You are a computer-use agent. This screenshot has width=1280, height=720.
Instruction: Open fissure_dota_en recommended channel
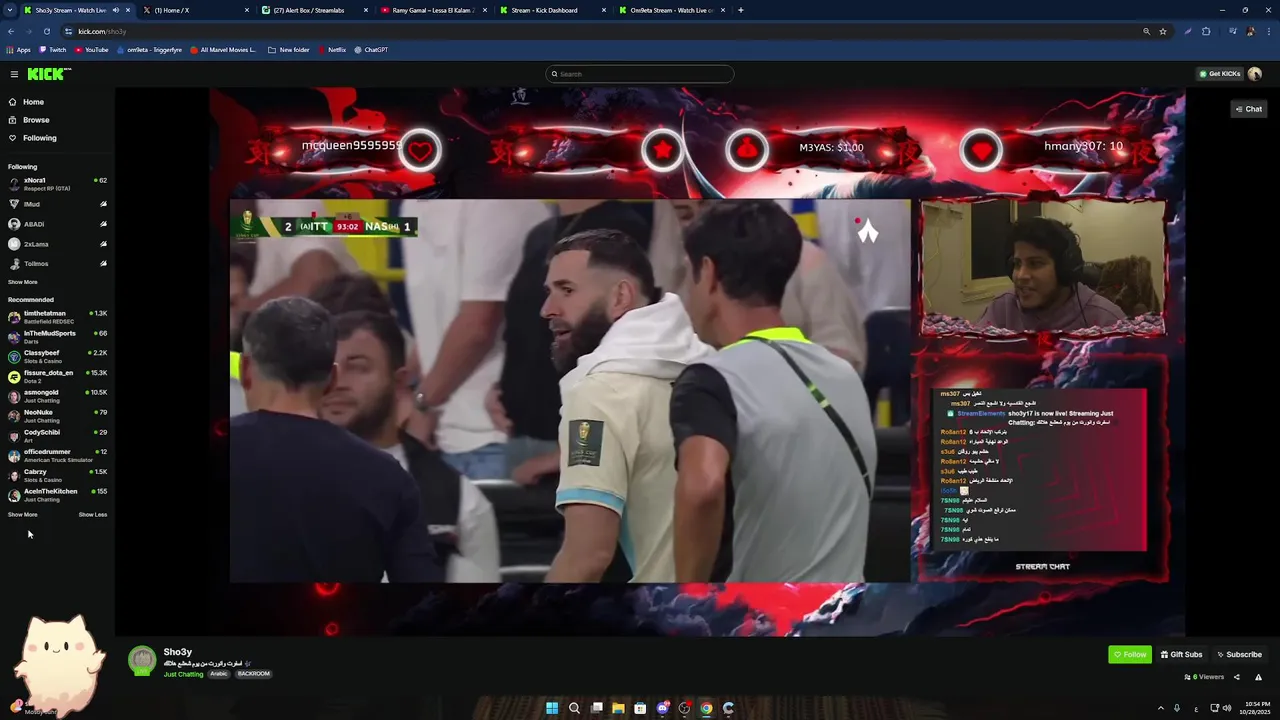click(57, 376)
